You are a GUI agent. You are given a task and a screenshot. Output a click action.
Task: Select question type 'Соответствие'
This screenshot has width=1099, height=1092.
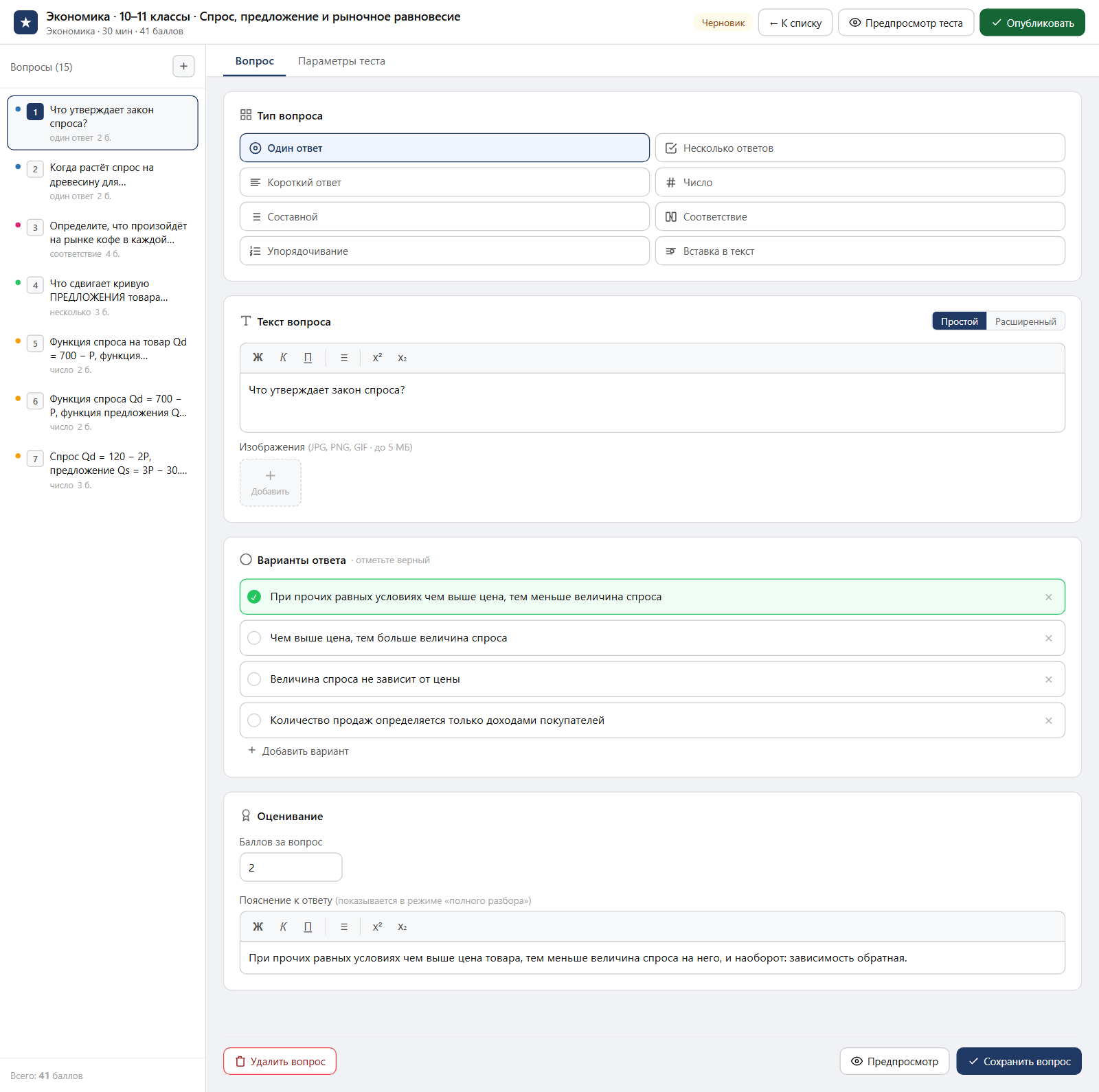pos(860,216)
